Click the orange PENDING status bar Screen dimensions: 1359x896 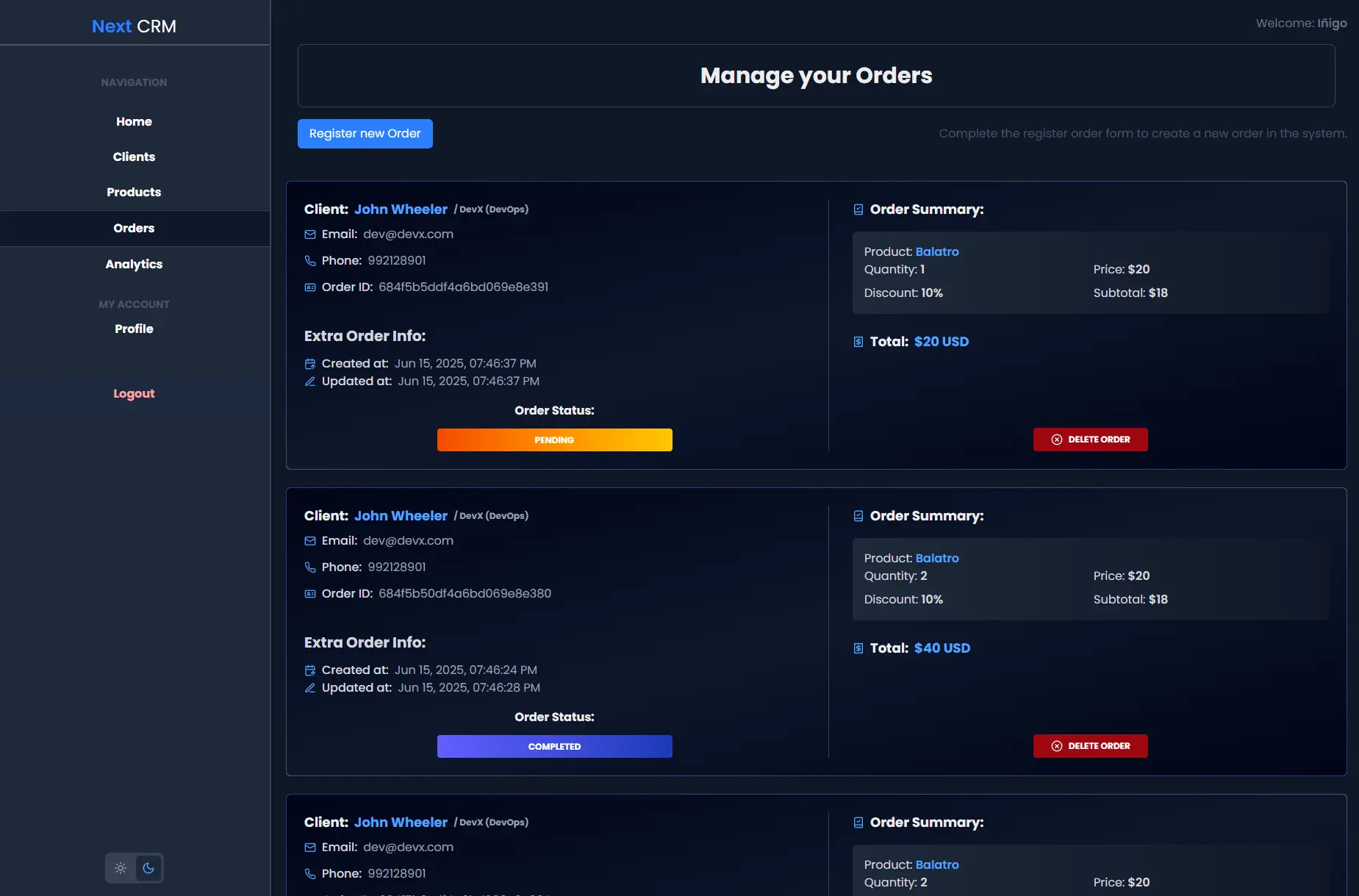(554, 440)
